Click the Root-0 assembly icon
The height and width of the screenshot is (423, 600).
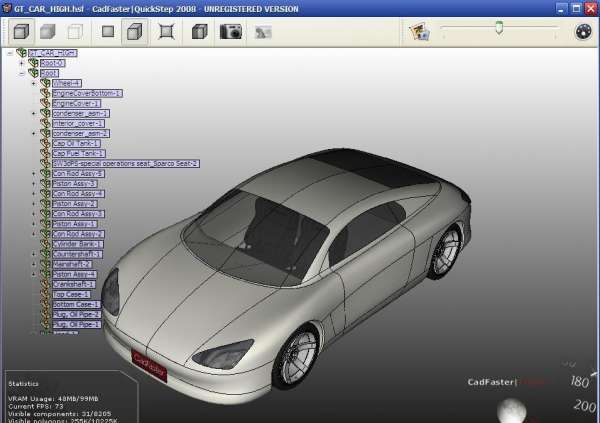(x=33, y=63)
